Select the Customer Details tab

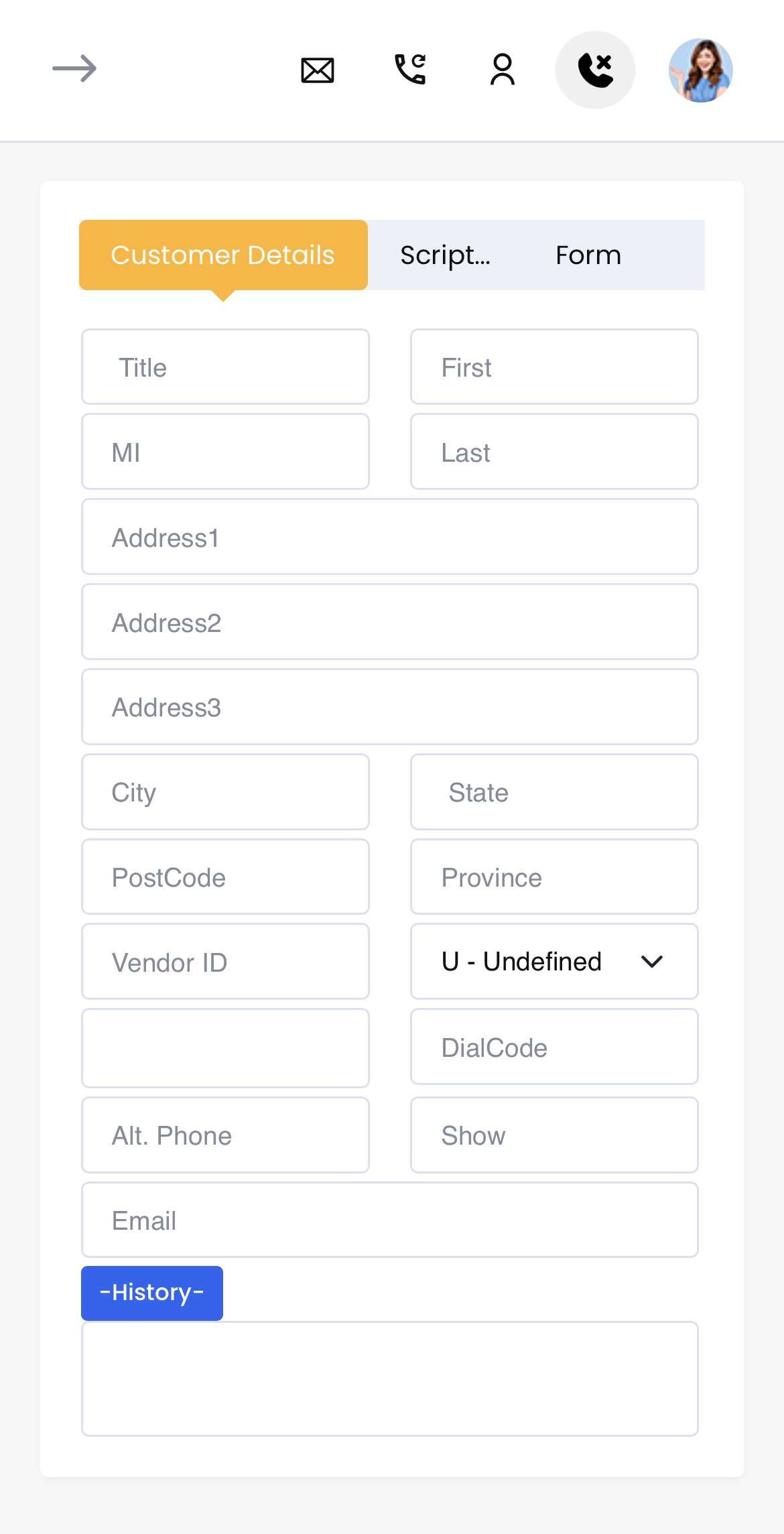[x=223, y=255]
